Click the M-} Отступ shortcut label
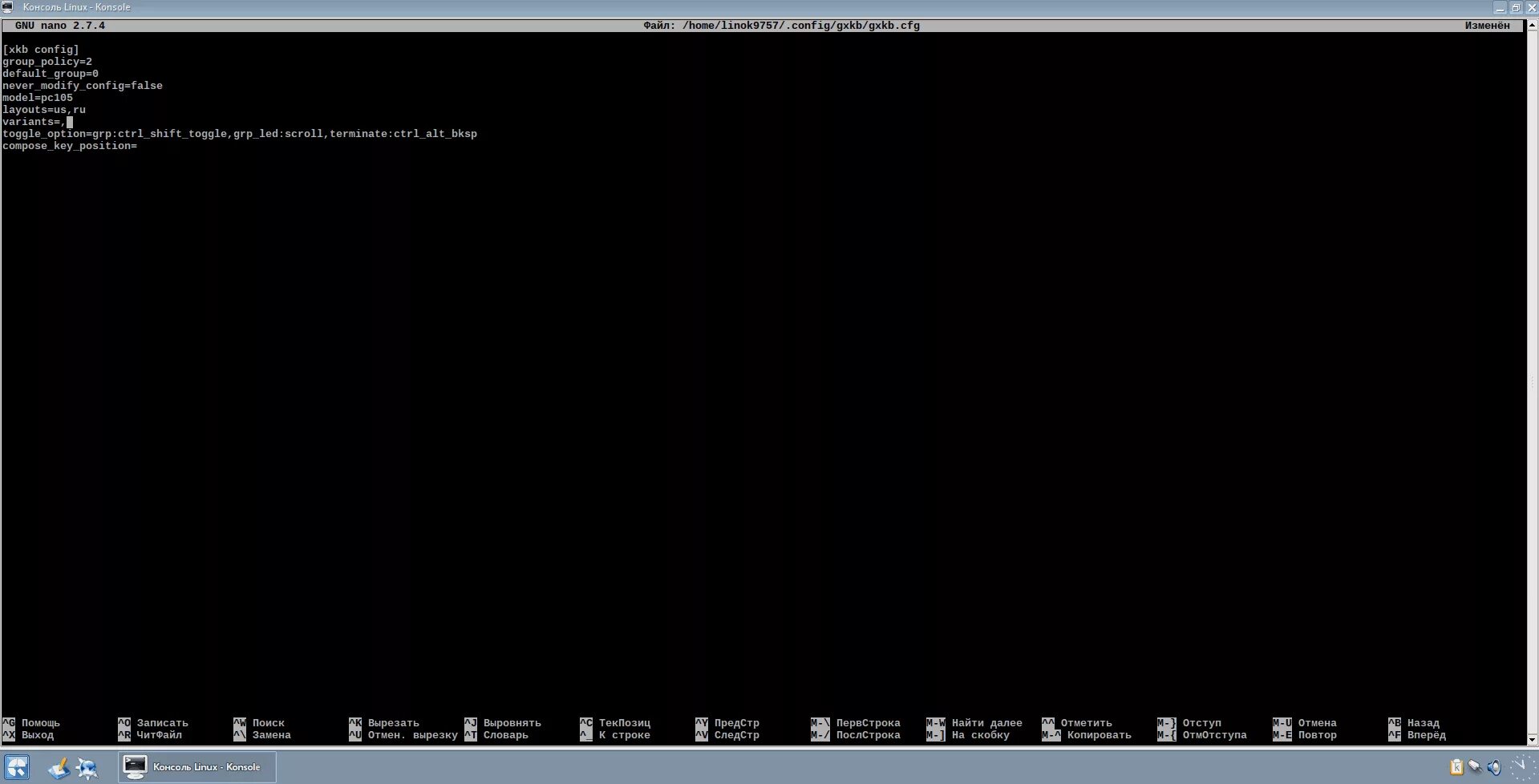The width and height of the screenshot is (1539, 784). point(1189,723)
